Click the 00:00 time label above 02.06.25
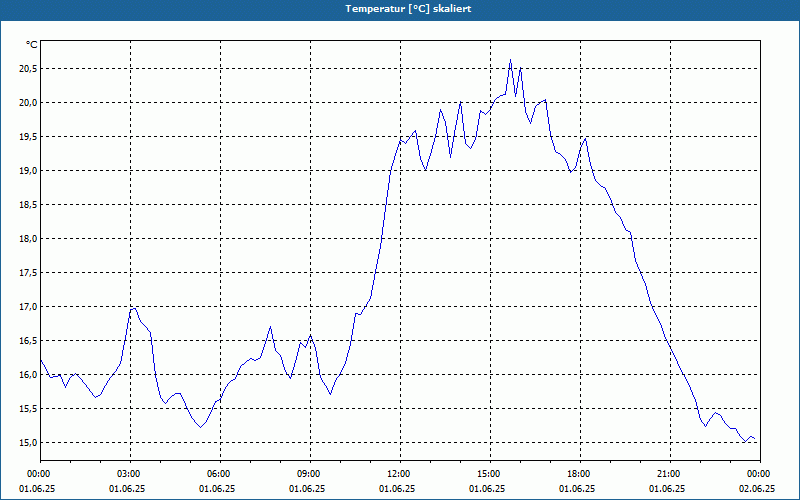 [x=760, y=474]
